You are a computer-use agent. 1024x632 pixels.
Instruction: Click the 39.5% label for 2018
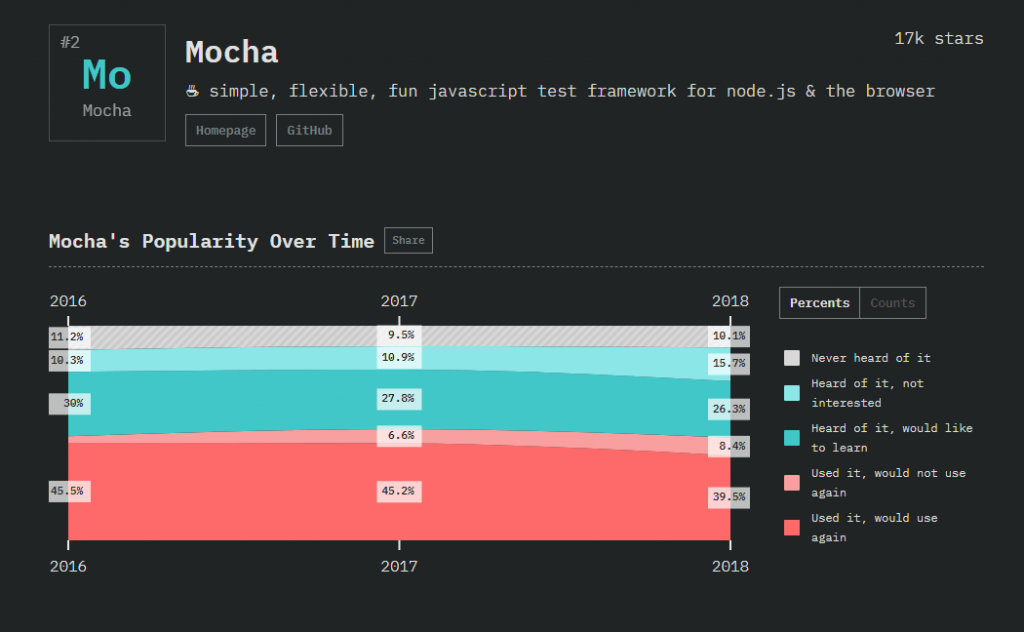[729, 497]
